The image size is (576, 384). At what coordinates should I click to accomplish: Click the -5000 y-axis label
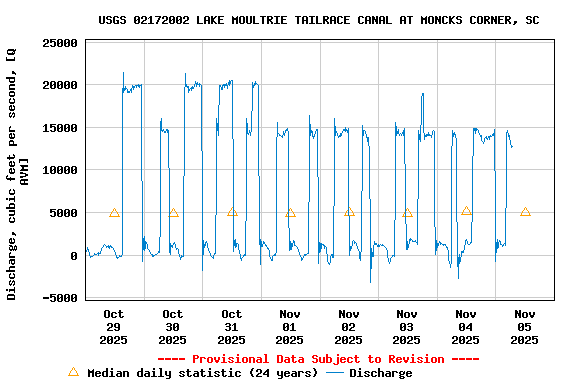[x=60, y=298]
